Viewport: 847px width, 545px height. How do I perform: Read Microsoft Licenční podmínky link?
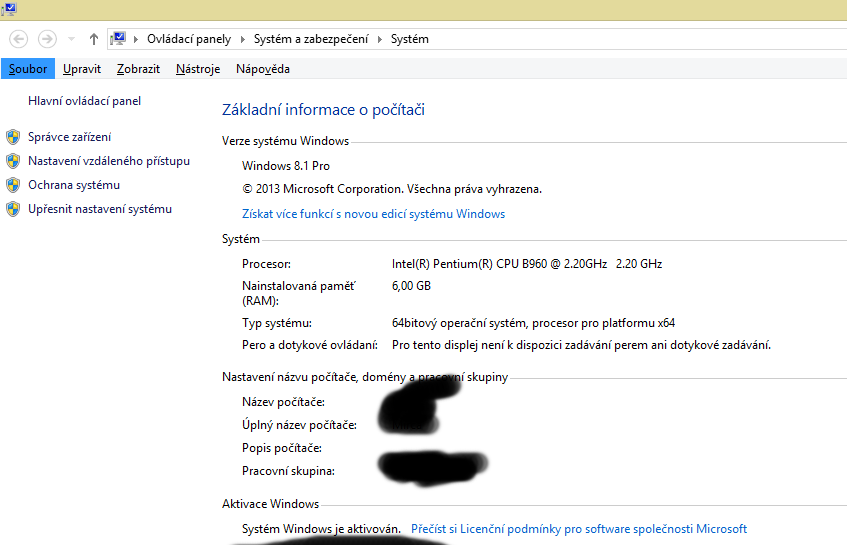coord(579,529)
